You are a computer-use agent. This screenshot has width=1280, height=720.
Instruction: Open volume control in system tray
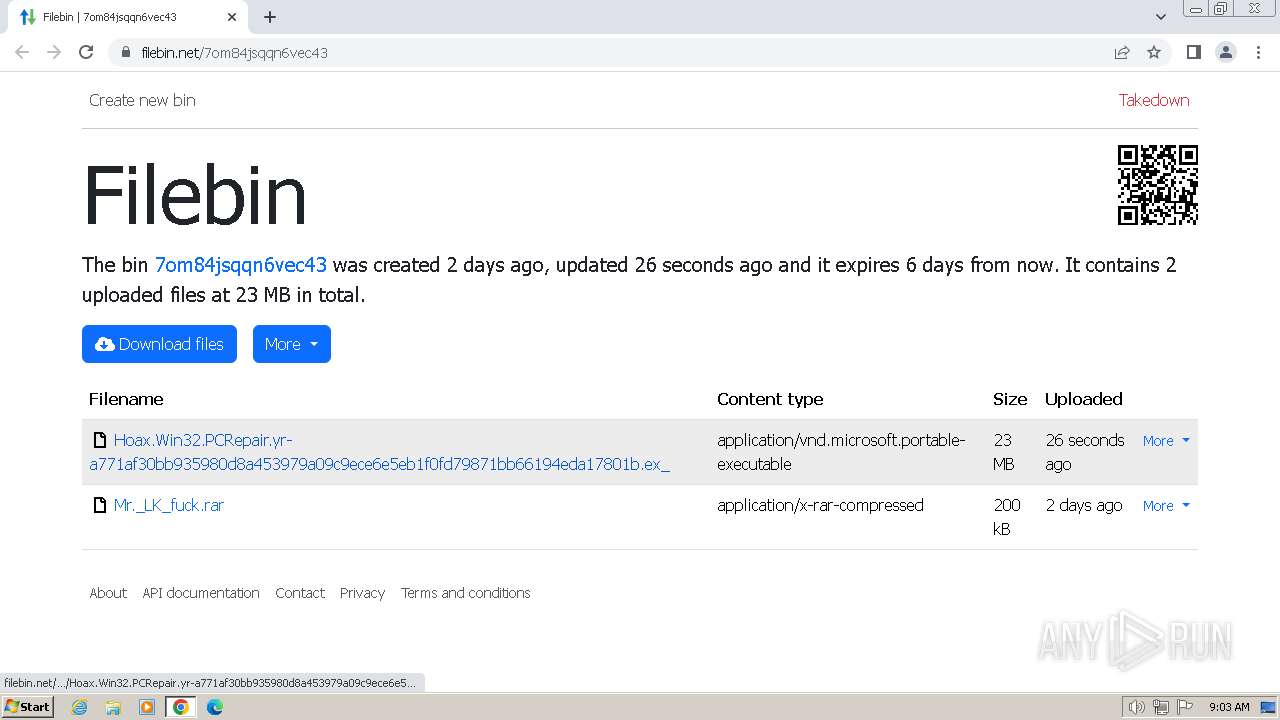pos(1136,707)
